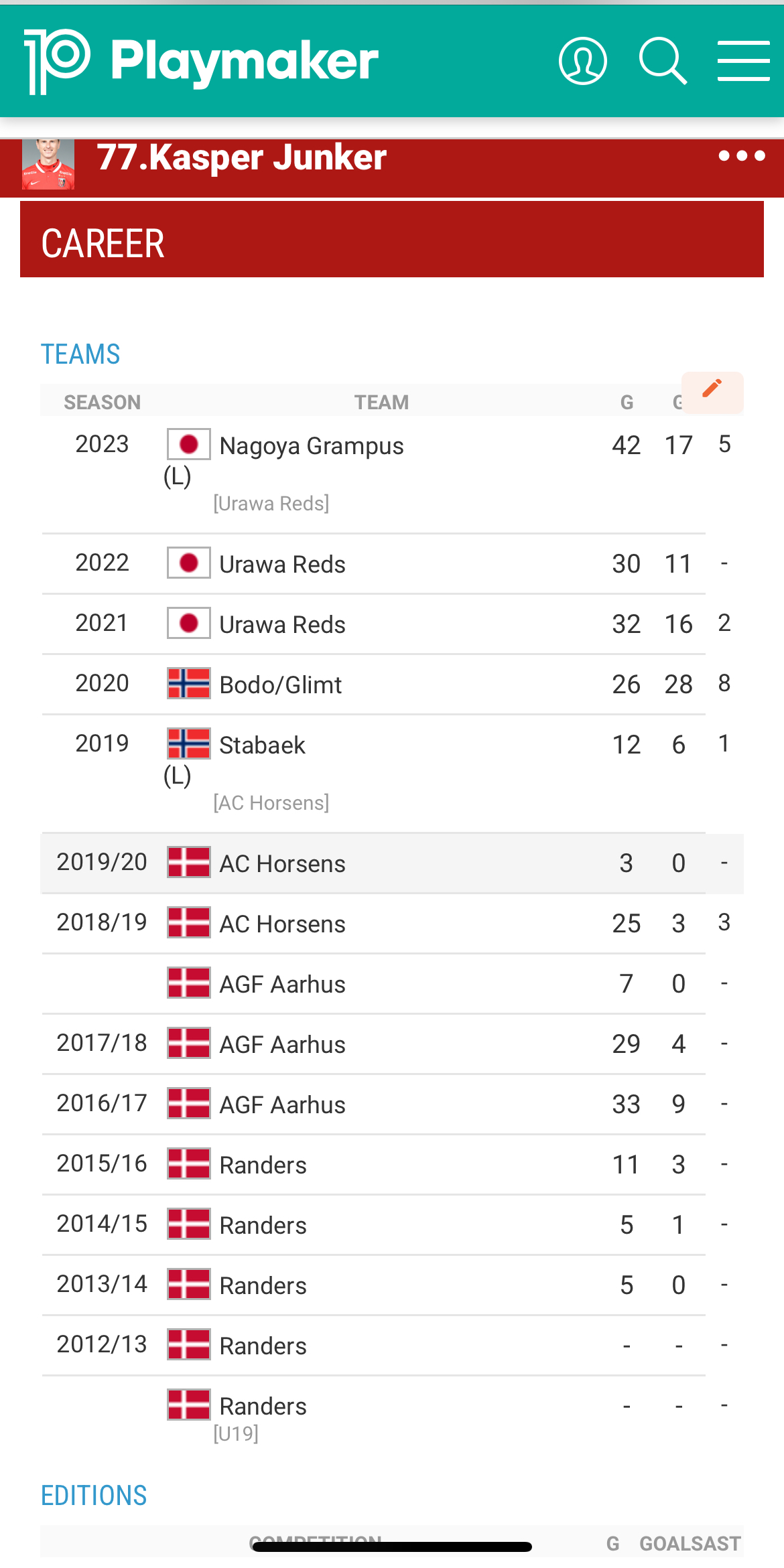Open the hamburger menu
784x1568 pixels.
coord(743,61)
